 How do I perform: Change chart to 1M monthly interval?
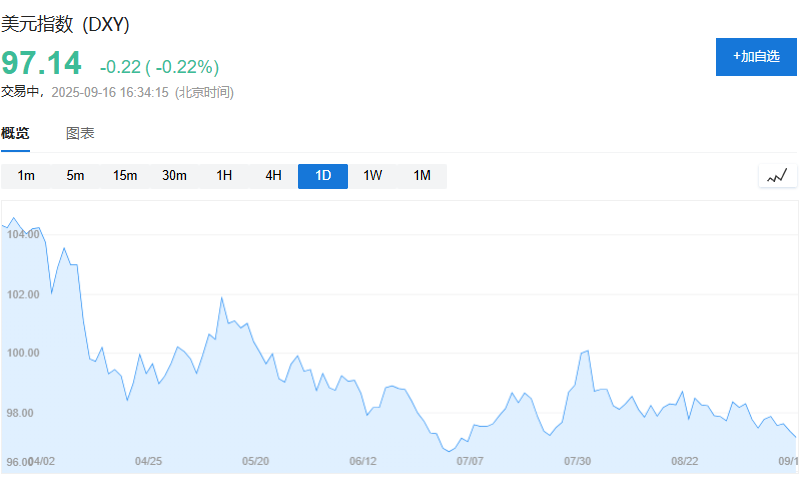(x=422, y=176)
